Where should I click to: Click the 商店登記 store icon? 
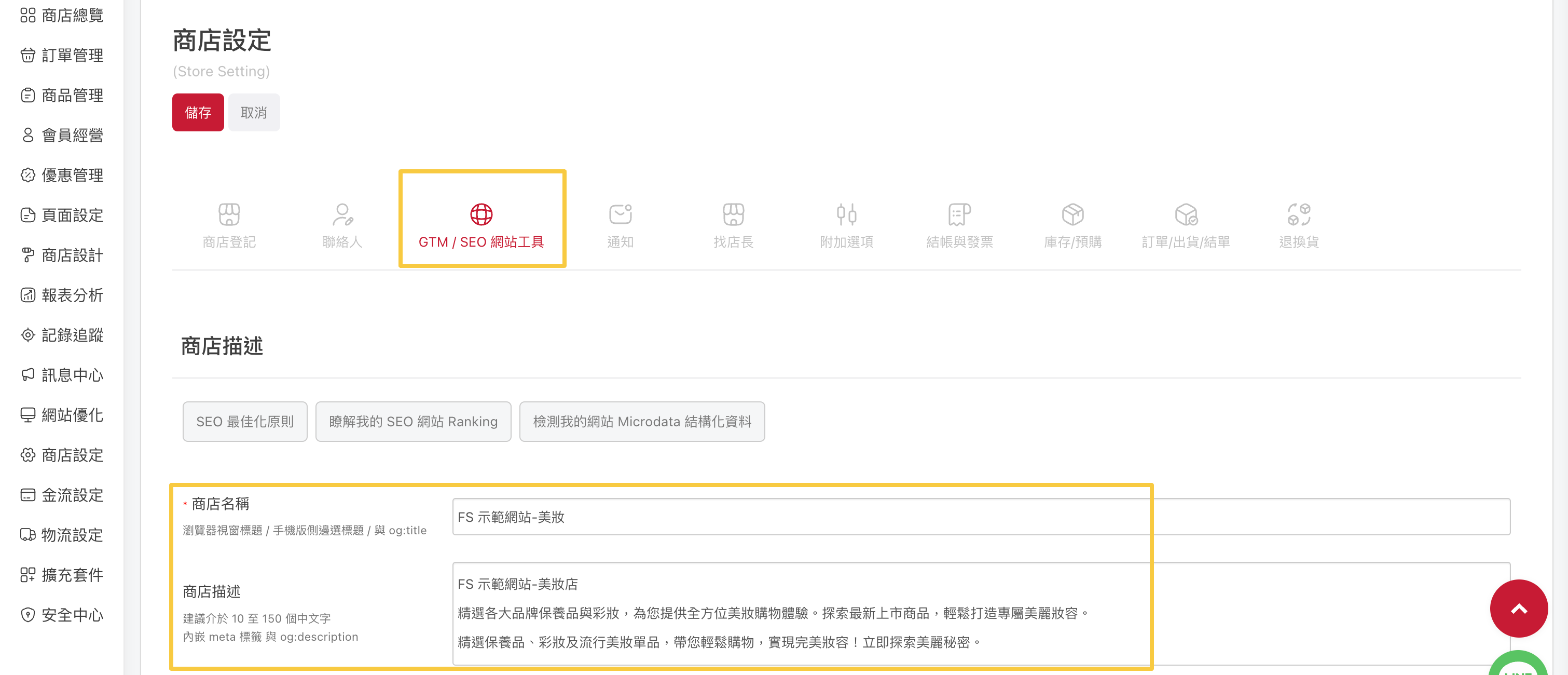(229, 214)
